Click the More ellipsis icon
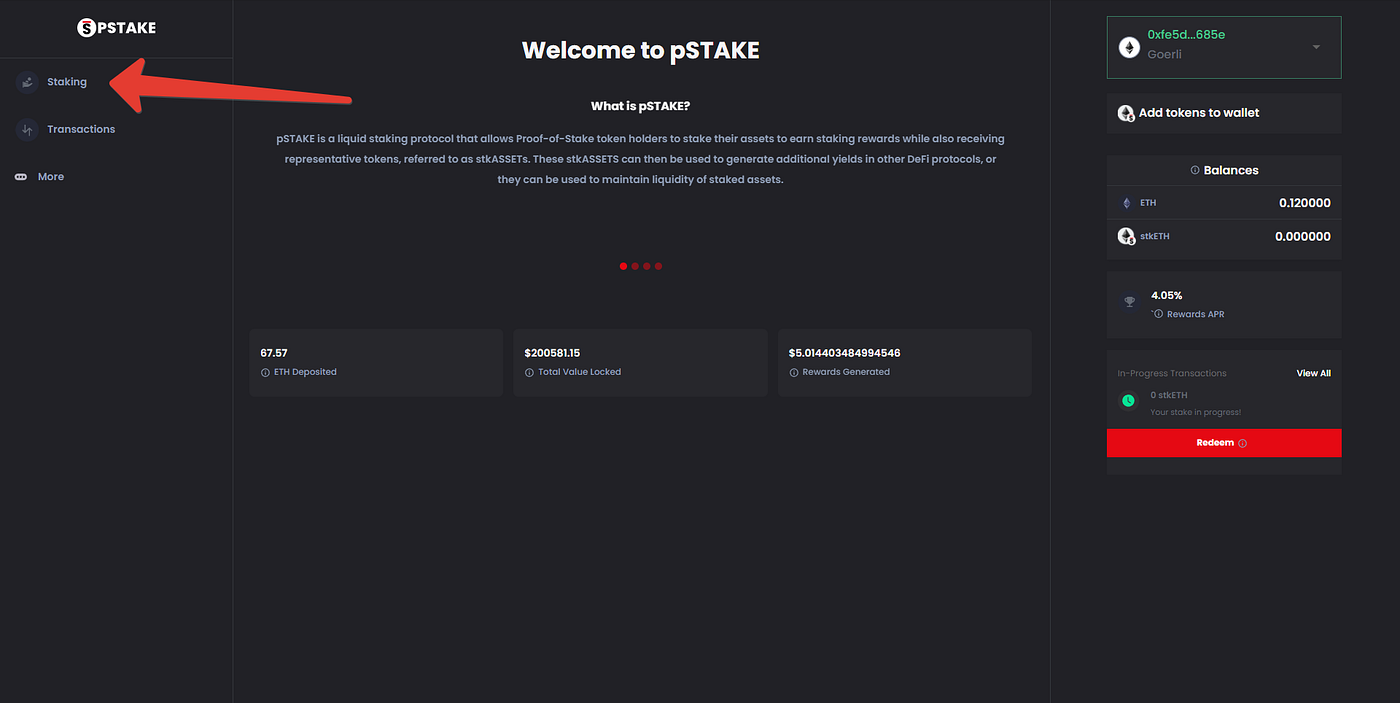1400x703 pixels. click(21, 177)
